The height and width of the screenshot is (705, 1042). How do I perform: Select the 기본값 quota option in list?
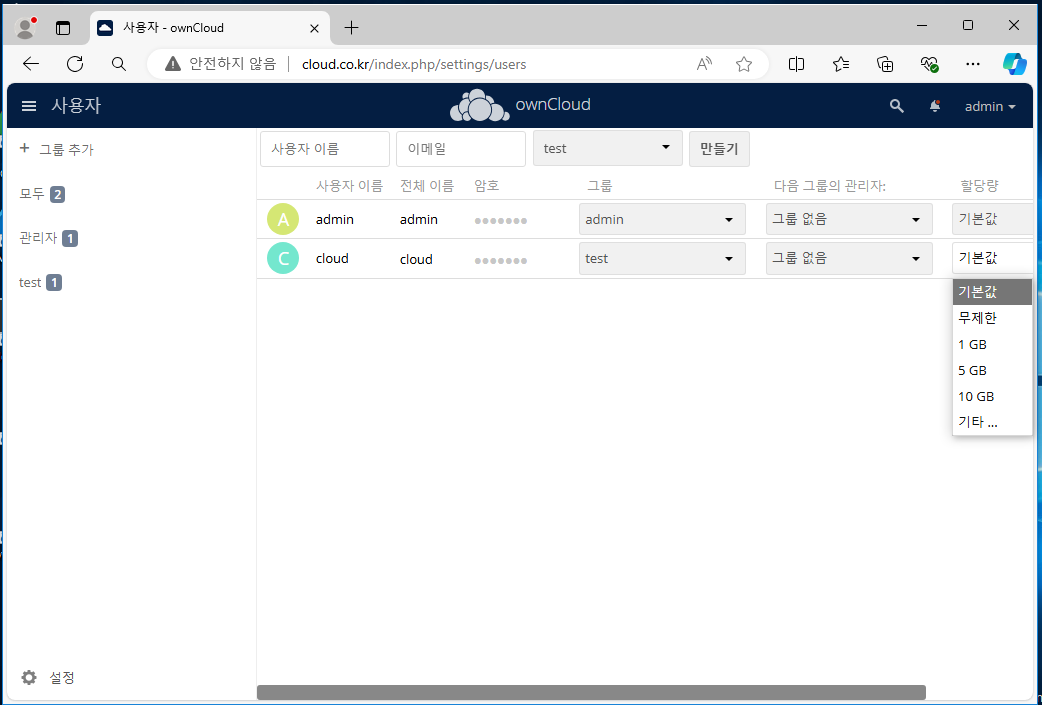point(992,292)
